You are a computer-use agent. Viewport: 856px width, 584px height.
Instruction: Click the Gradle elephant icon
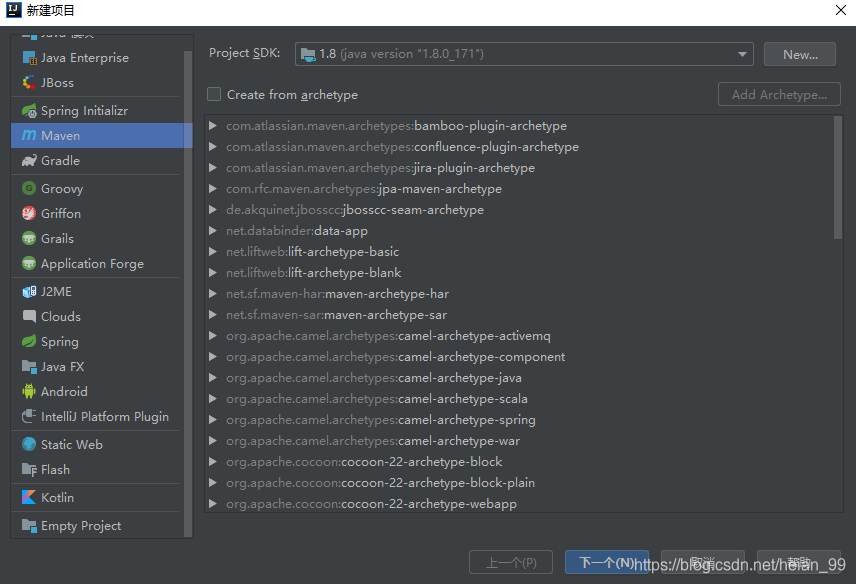click(29, 160)
